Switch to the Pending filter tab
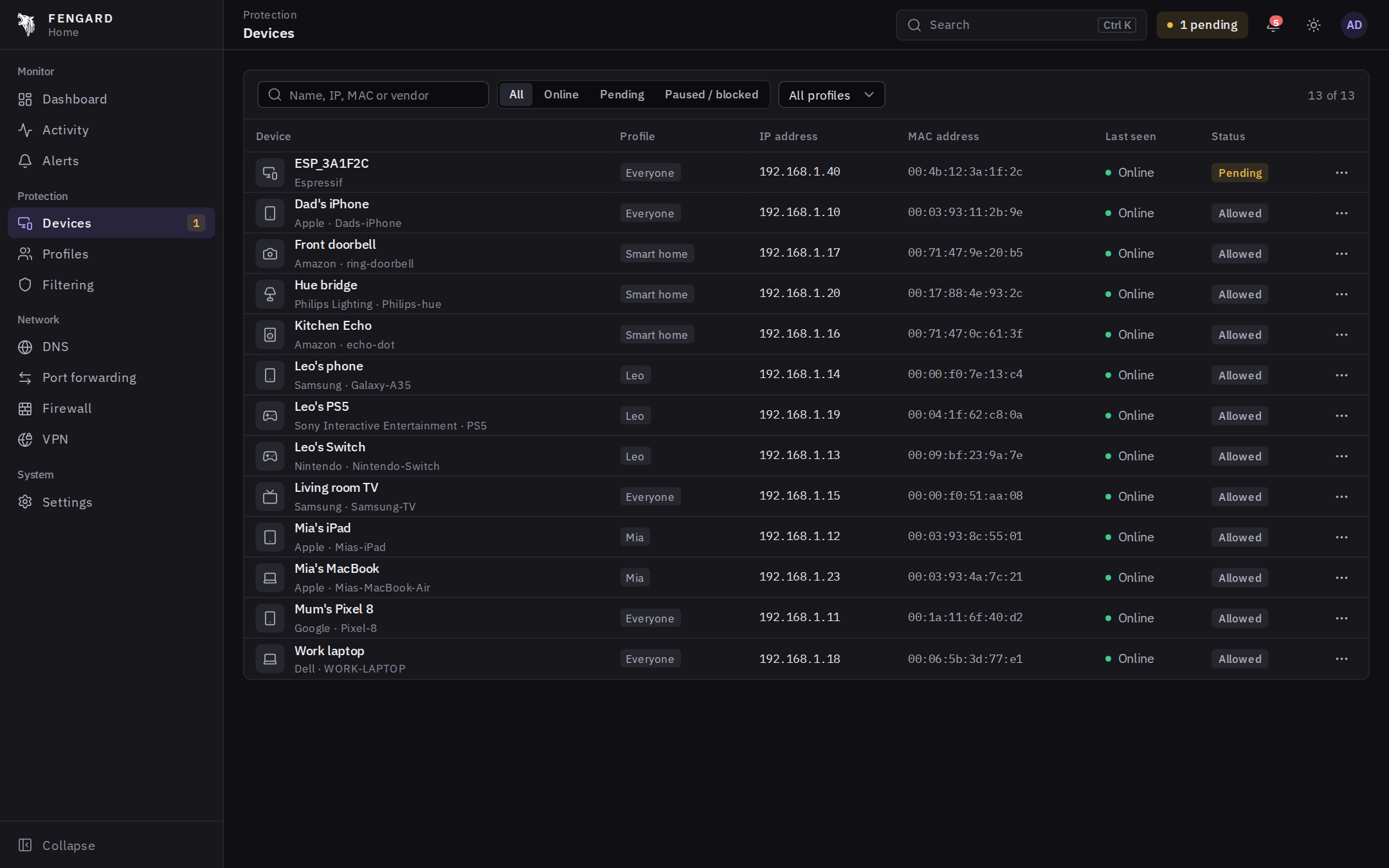 622,95
